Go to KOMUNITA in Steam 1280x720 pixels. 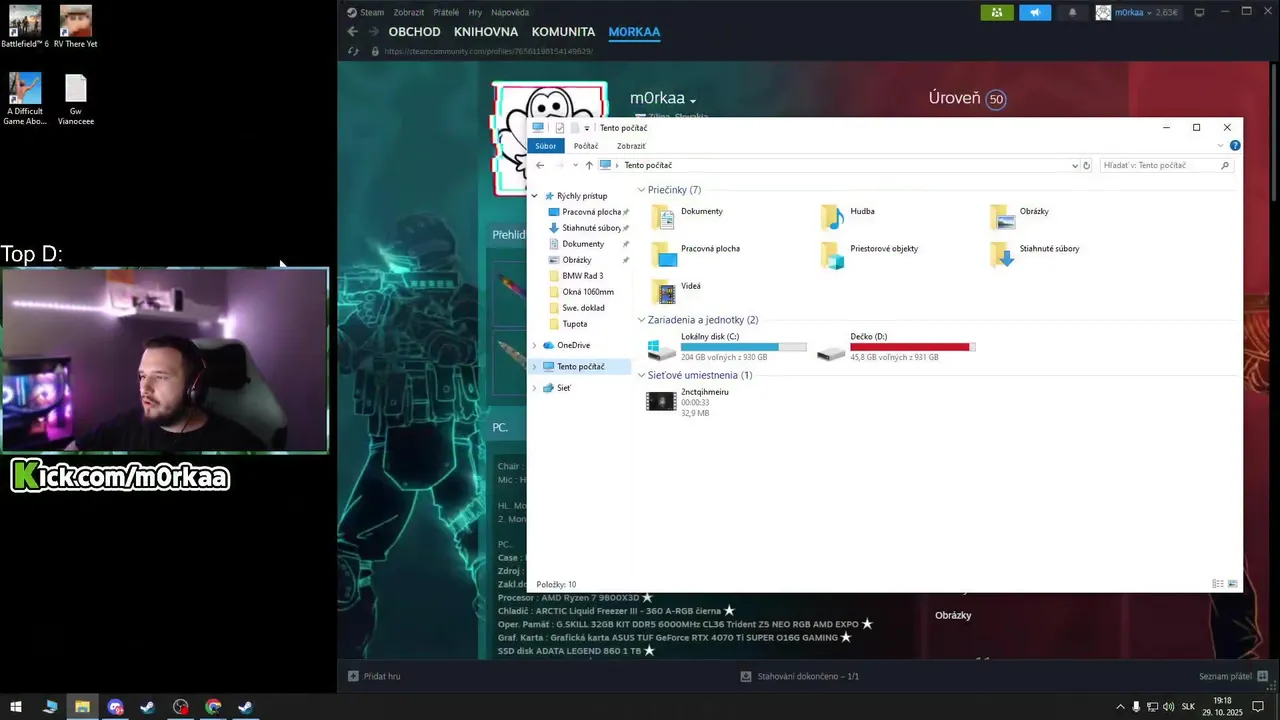pyautogui.click(x=563, y=32)
